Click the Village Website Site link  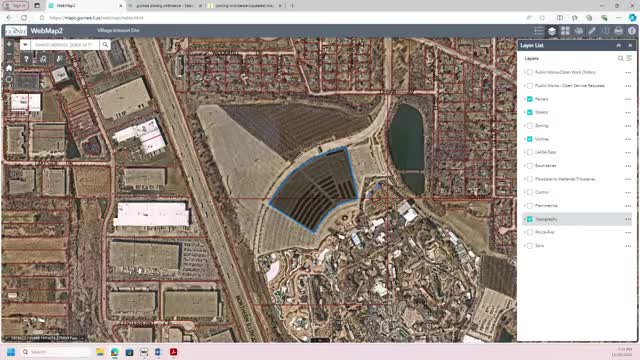(118, 30)
